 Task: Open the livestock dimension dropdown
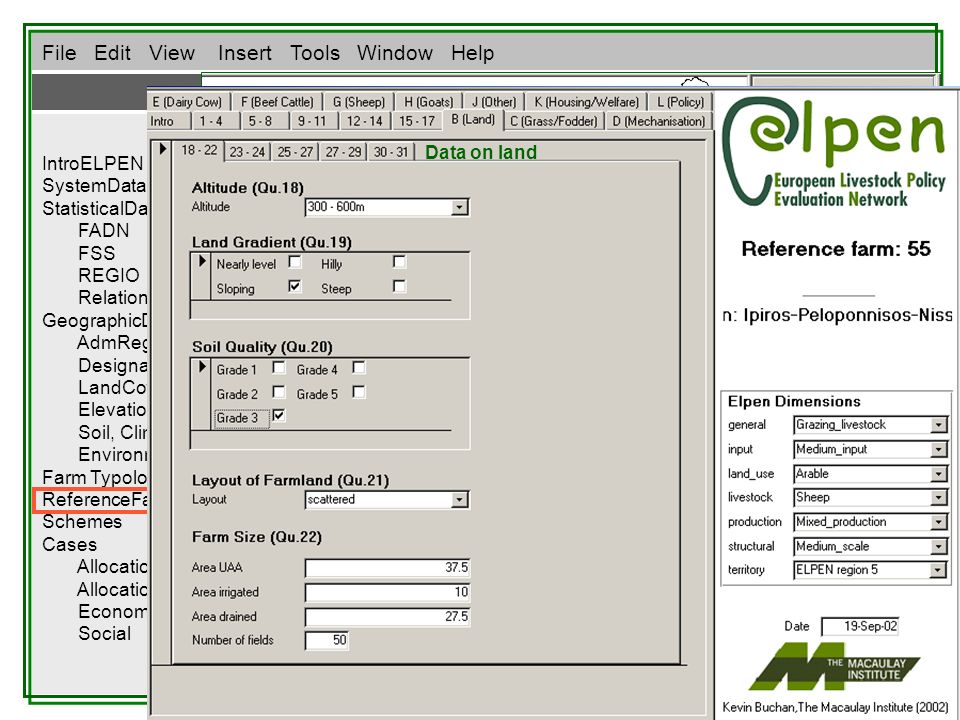tap(939, 498)
